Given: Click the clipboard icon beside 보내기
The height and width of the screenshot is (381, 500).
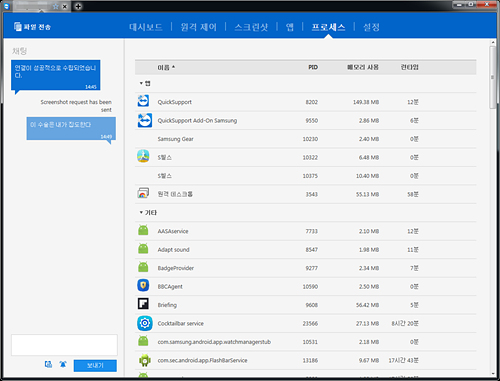Looking at the screenshot, I should [x=48, y=364].
